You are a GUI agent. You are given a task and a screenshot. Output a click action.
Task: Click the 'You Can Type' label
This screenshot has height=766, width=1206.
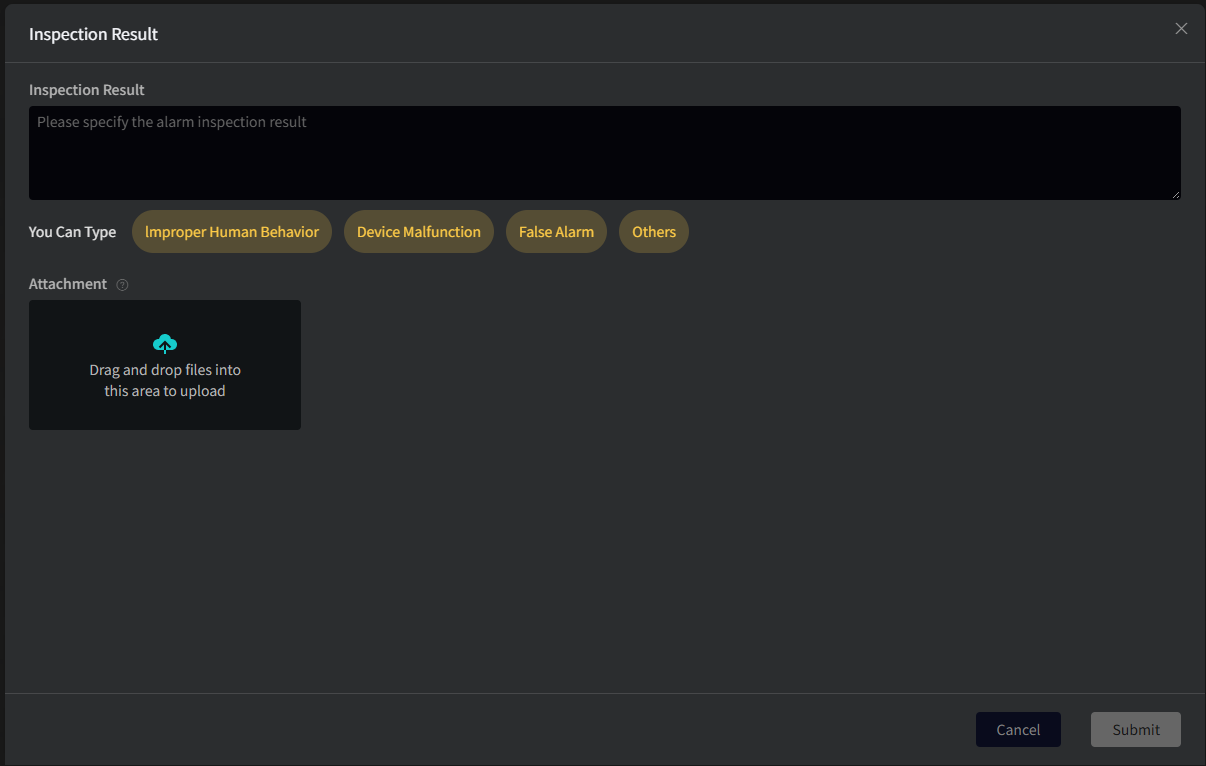tap(72, 232)
